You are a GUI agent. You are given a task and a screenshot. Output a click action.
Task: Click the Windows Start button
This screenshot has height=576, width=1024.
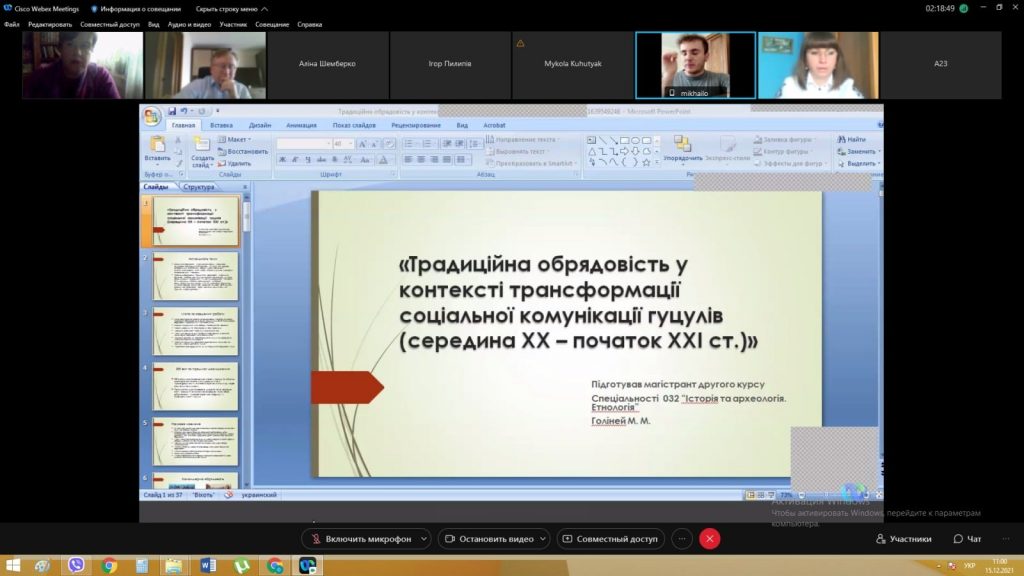point(12,565)
